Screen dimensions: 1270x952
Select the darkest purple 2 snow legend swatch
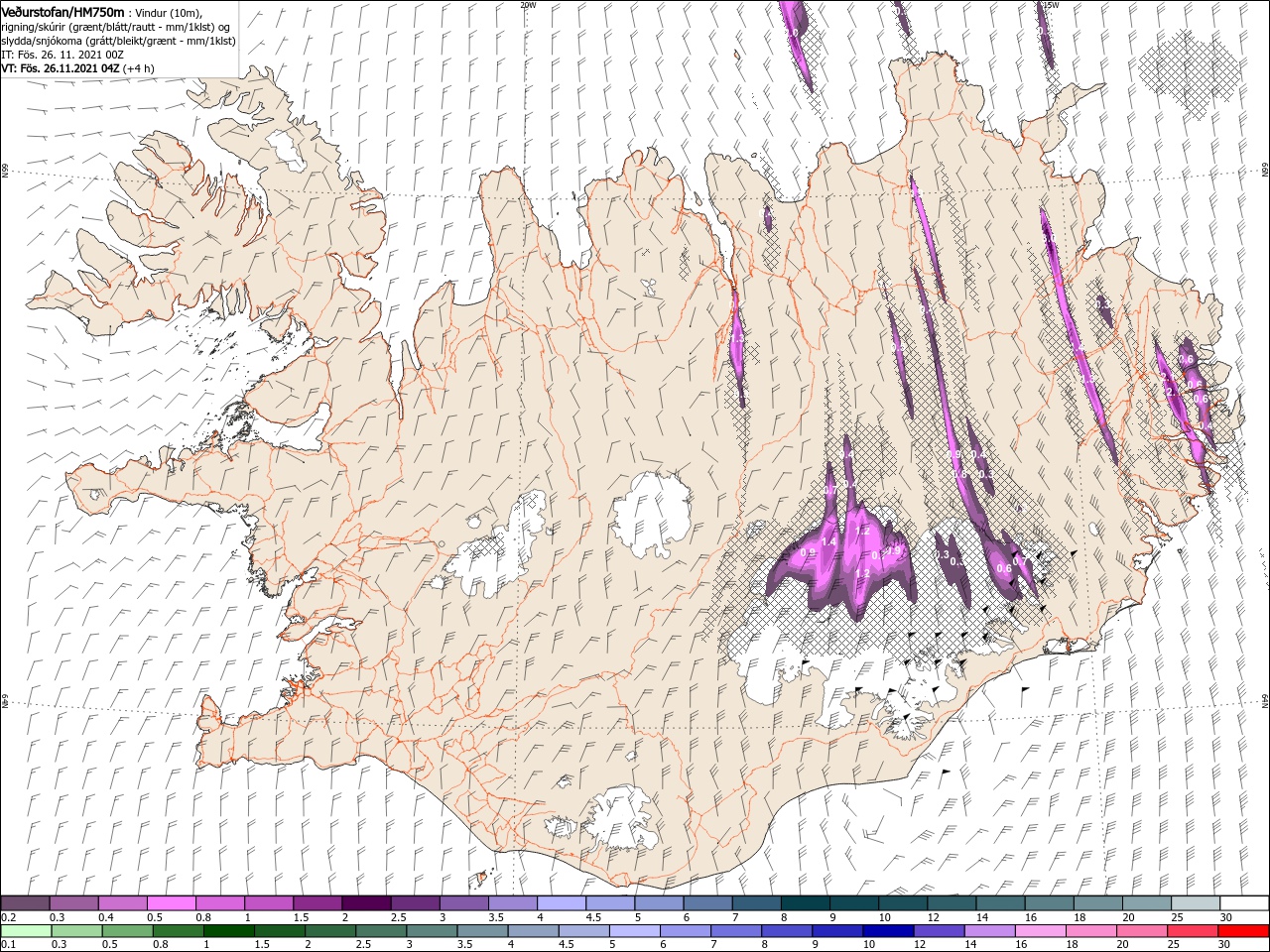pyautogui.click(x=365, y=903)
